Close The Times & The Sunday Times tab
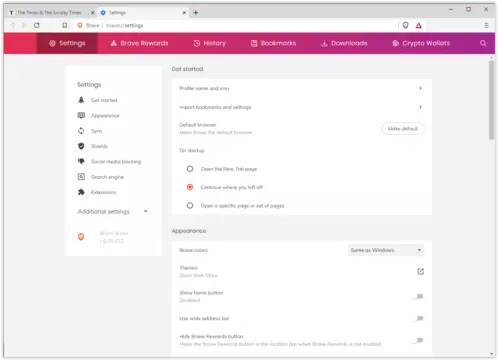498x360 pixels. coord(93,13)
